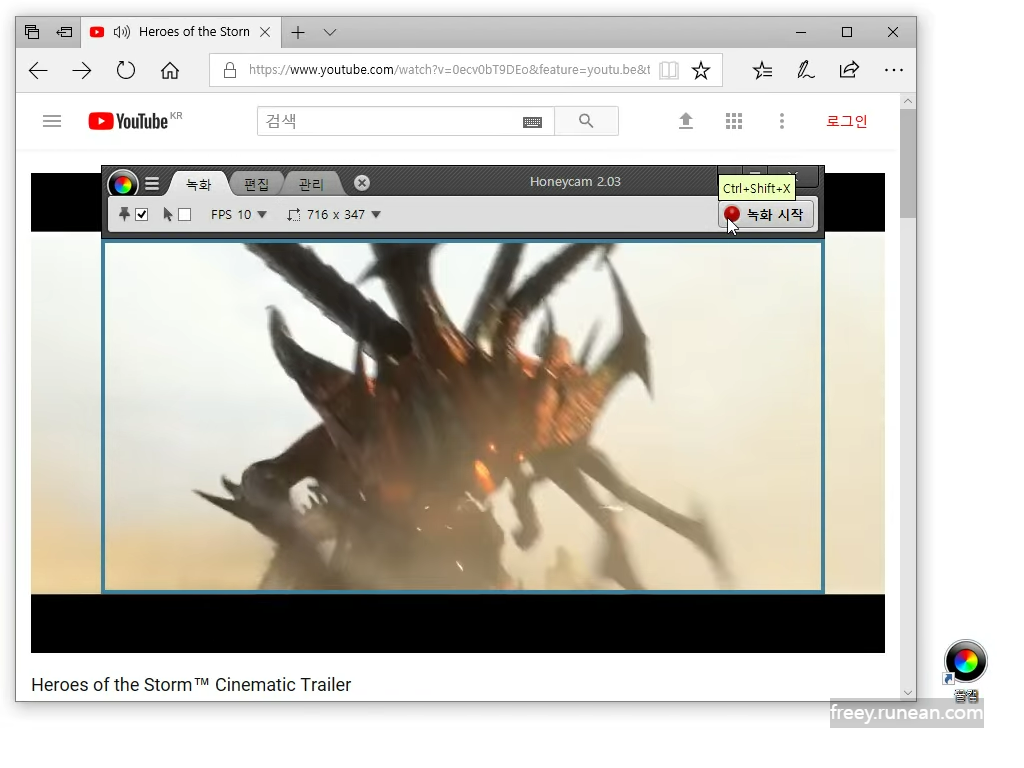This screenshot has height=768, width=1024.
Task: Go back in Edge browser
Action: (39, 71)
